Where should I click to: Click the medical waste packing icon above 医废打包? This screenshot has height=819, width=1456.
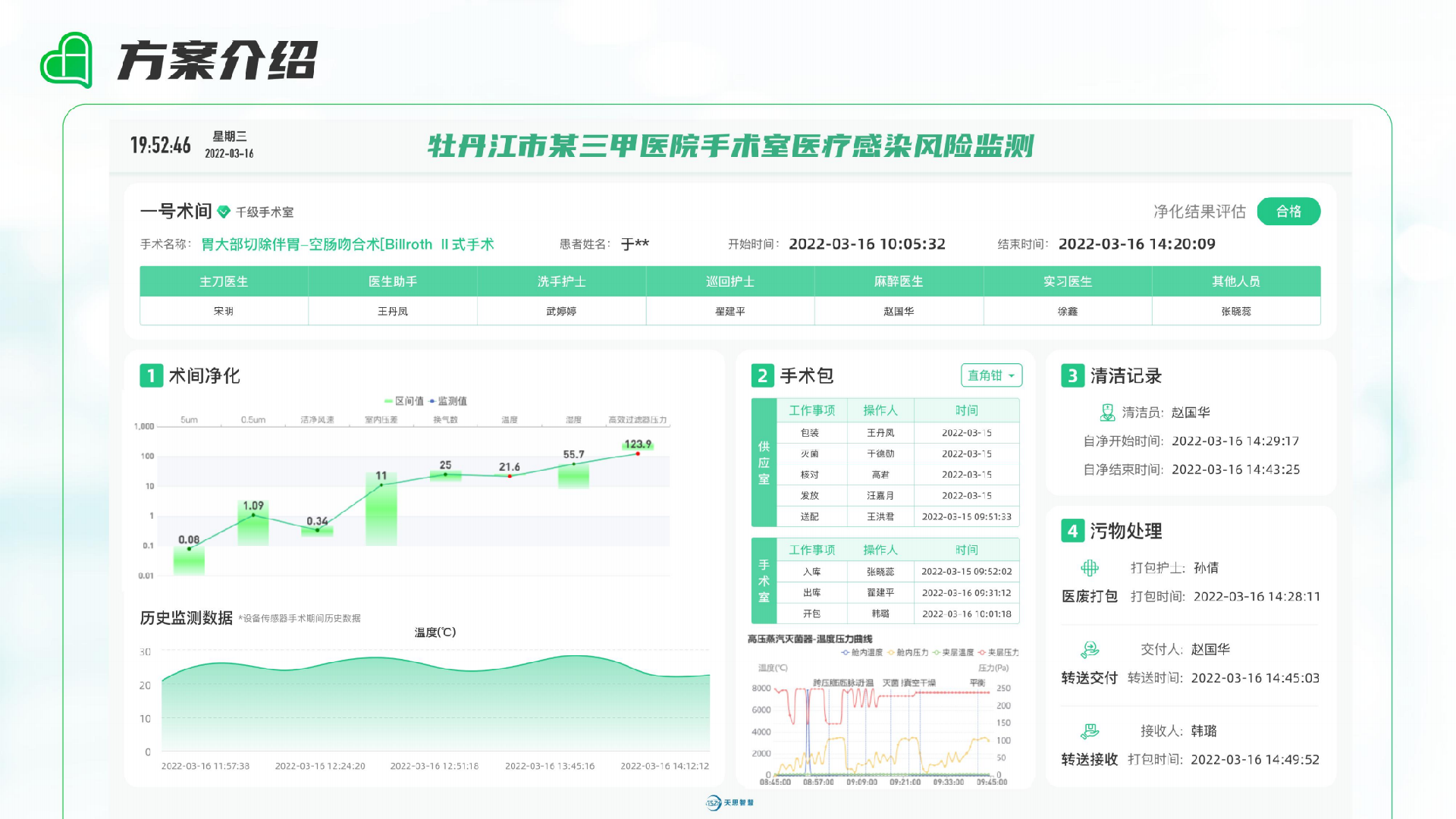(x=1090, y=568)
